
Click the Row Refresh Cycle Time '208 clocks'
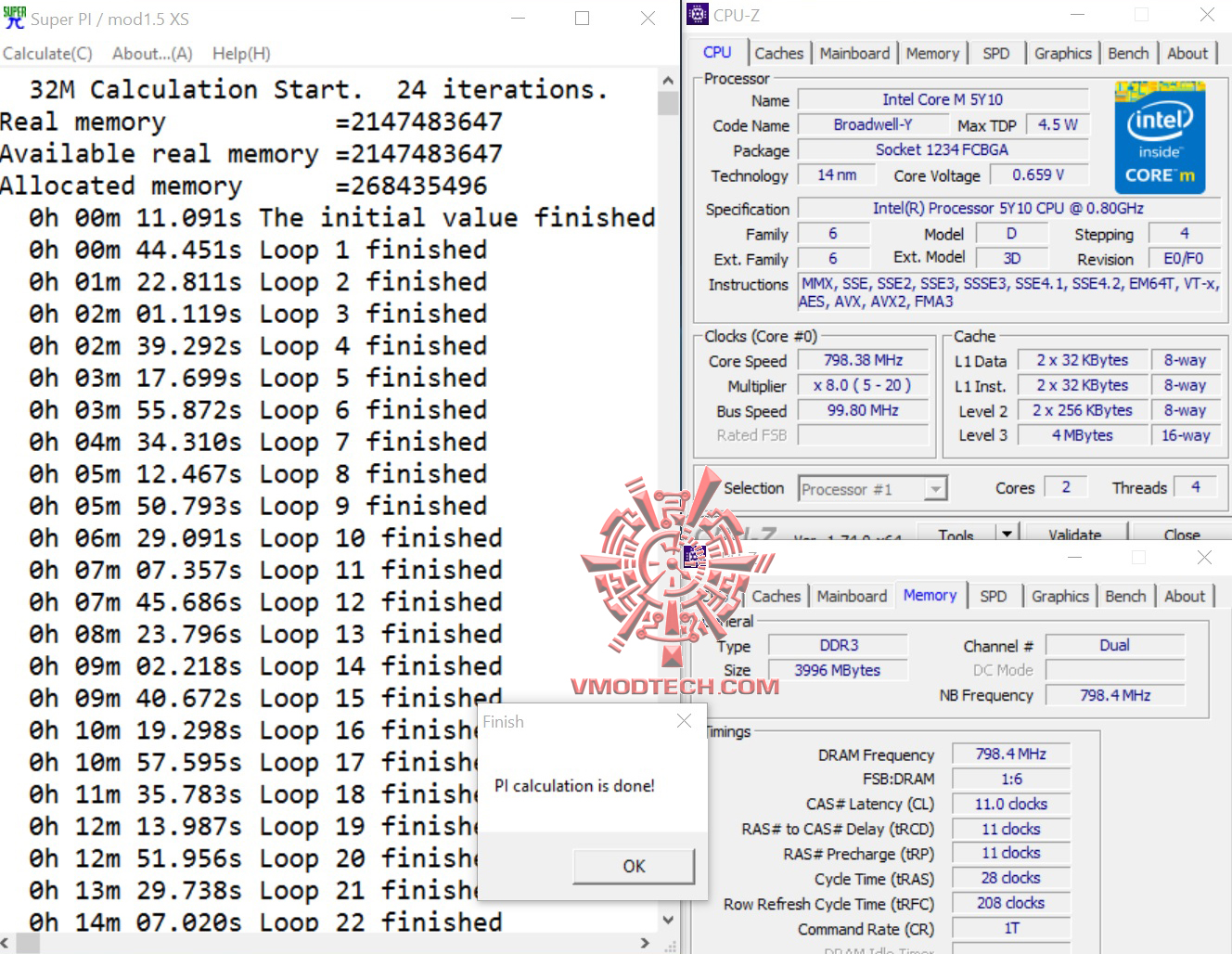(1011, 903)
